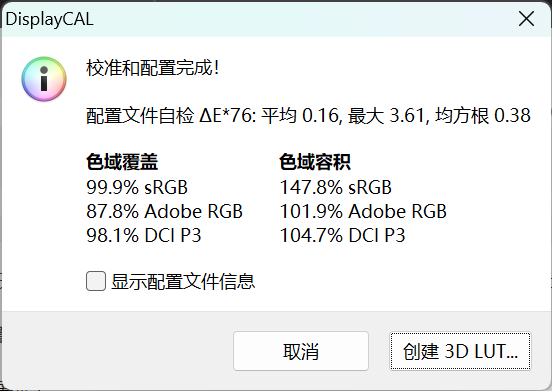Screen dimensions: 552x391
Task: Click the 取消 button
Action: pyautogui.click(x=301, y=351)
